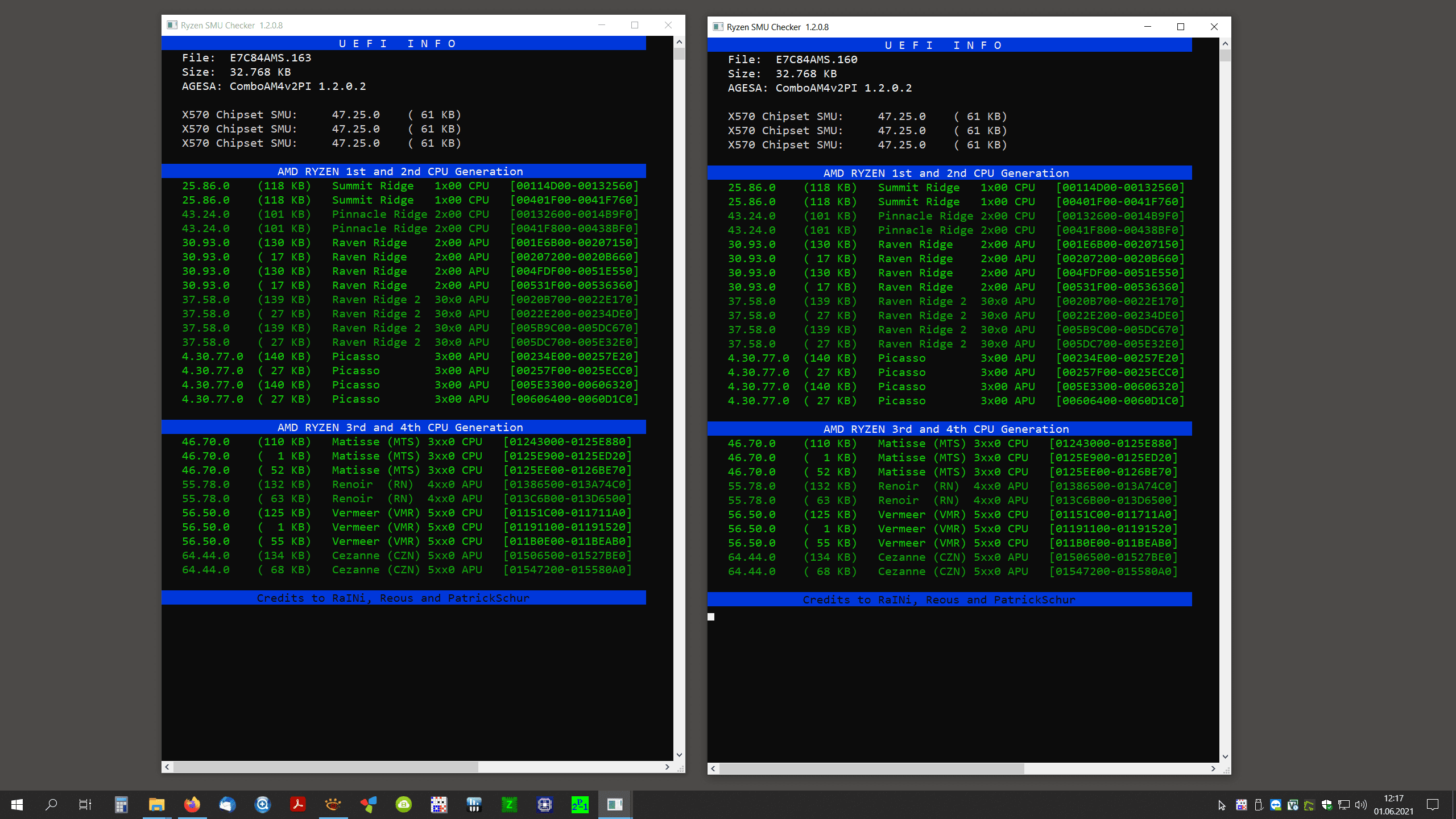Open the checkered grid app in taskbar
This screenshot has width=1456, height=819.
(439, 804)
